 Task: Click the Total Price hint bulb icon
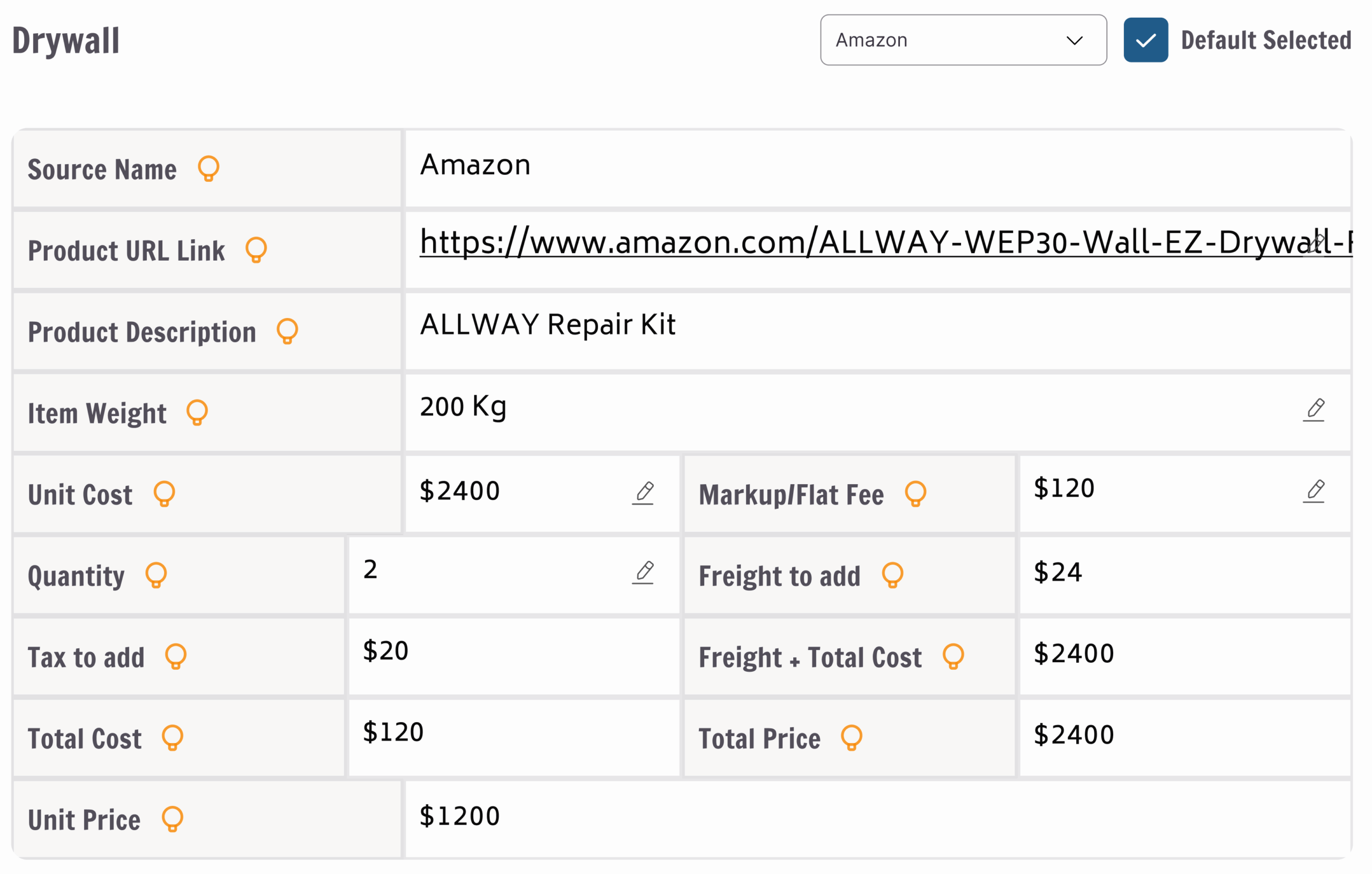[852, 738]
